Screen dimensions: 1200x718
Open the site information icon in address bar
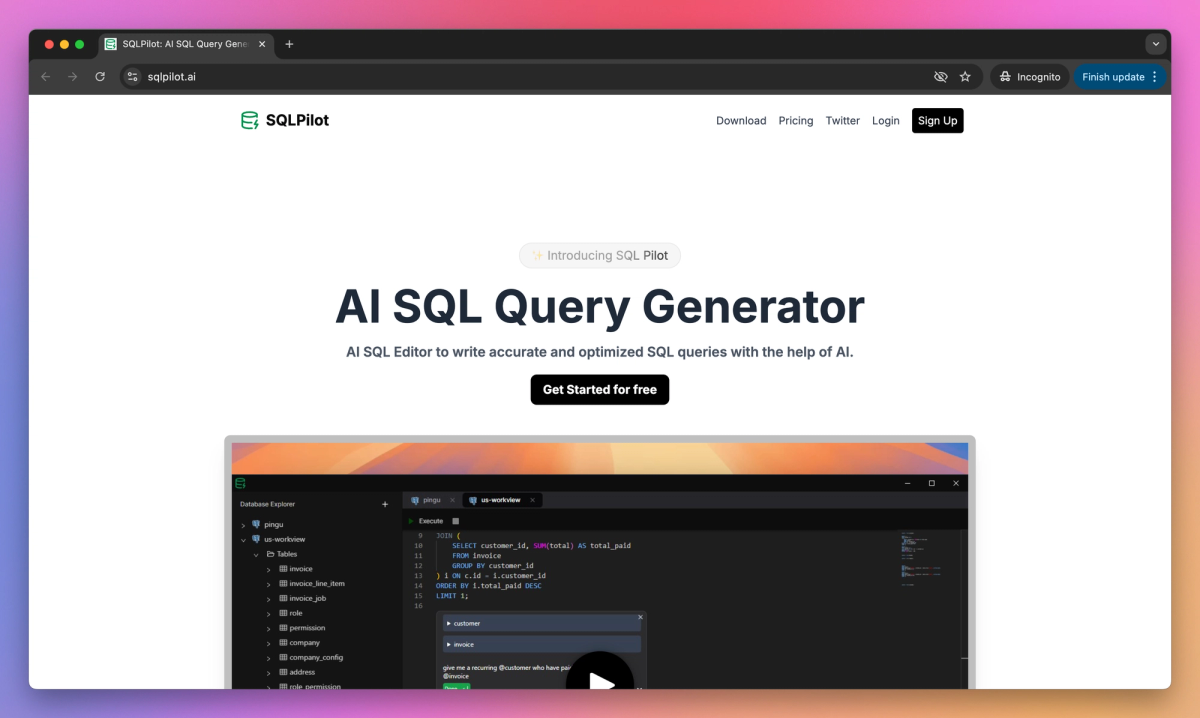(133, 76)
